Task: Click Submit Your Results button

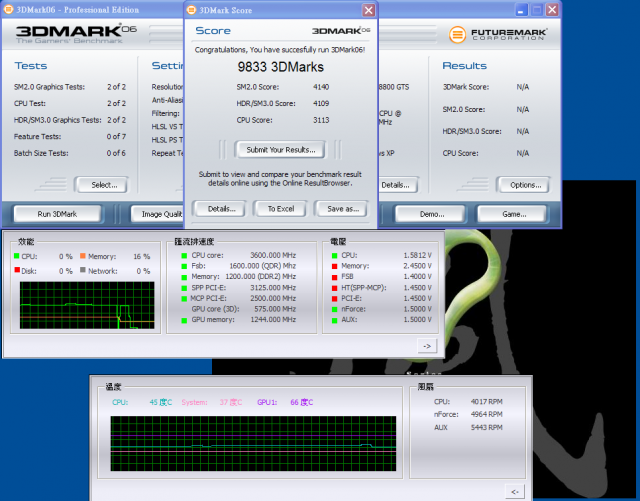Action: coord(281,150)
